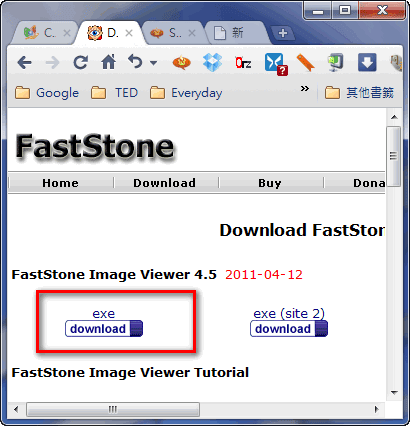
Task: Minimize the browser window
Action: pos(318,11)
